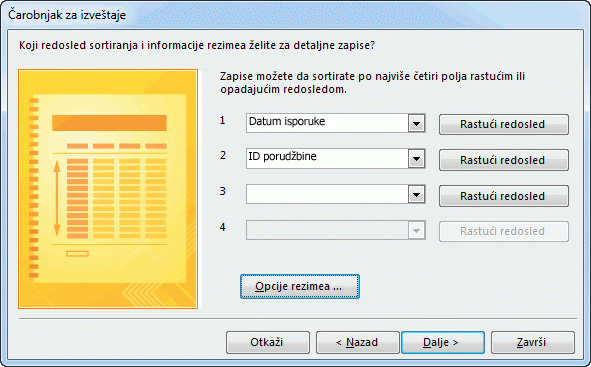Toggle Rastući redosled for sort field 3

coord(504,196)
